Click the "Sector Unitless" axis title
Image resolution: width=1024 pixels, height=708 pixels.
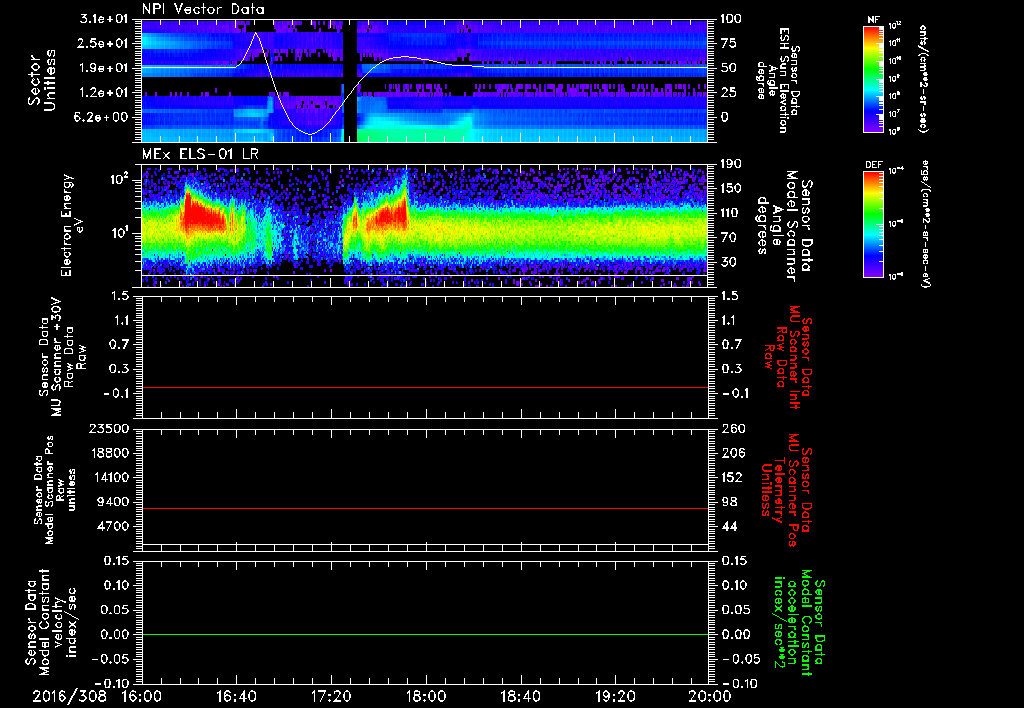[41, 80]
